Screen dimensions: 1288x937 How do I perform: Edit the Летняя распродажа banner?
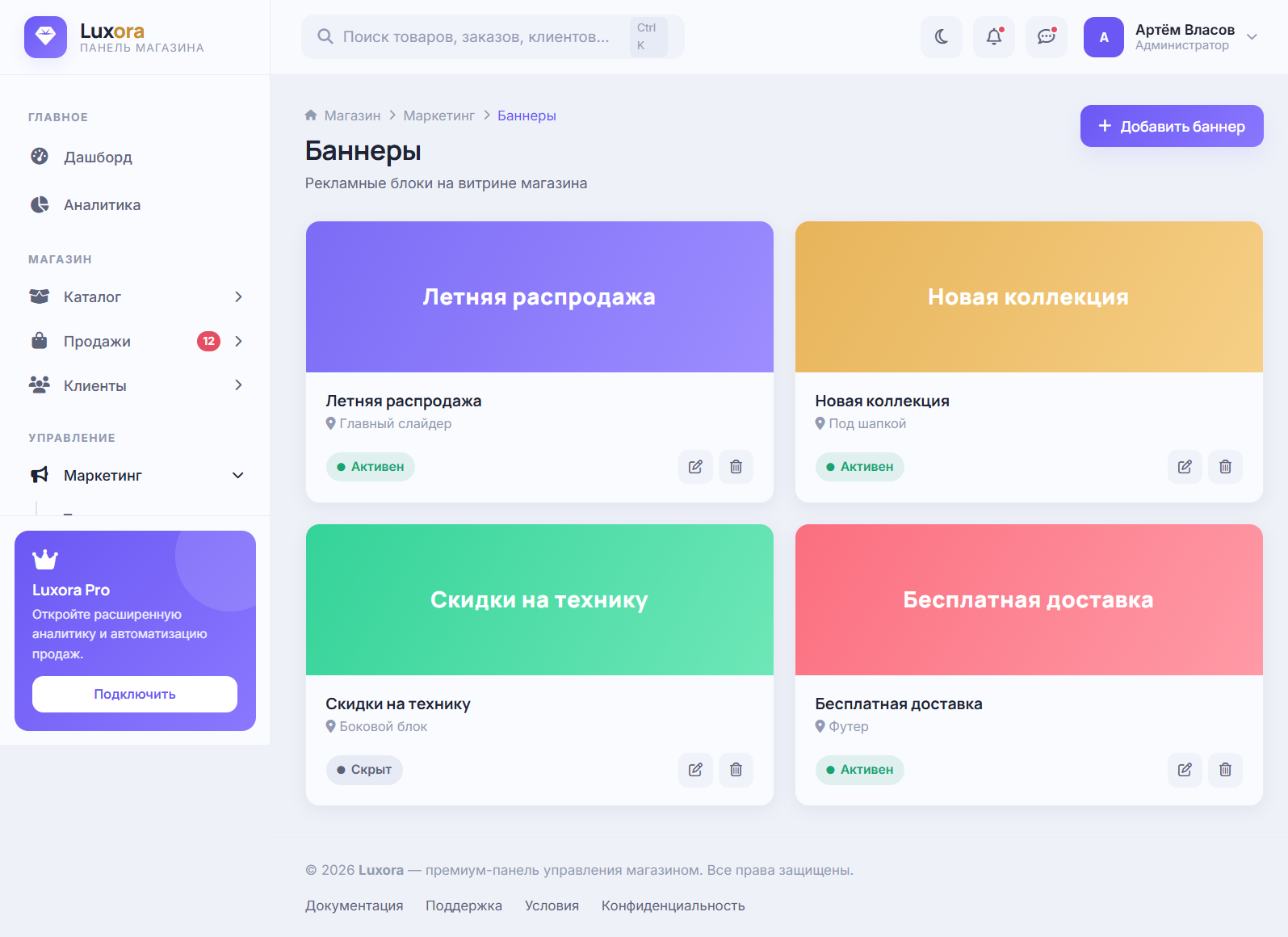(695, 467)
